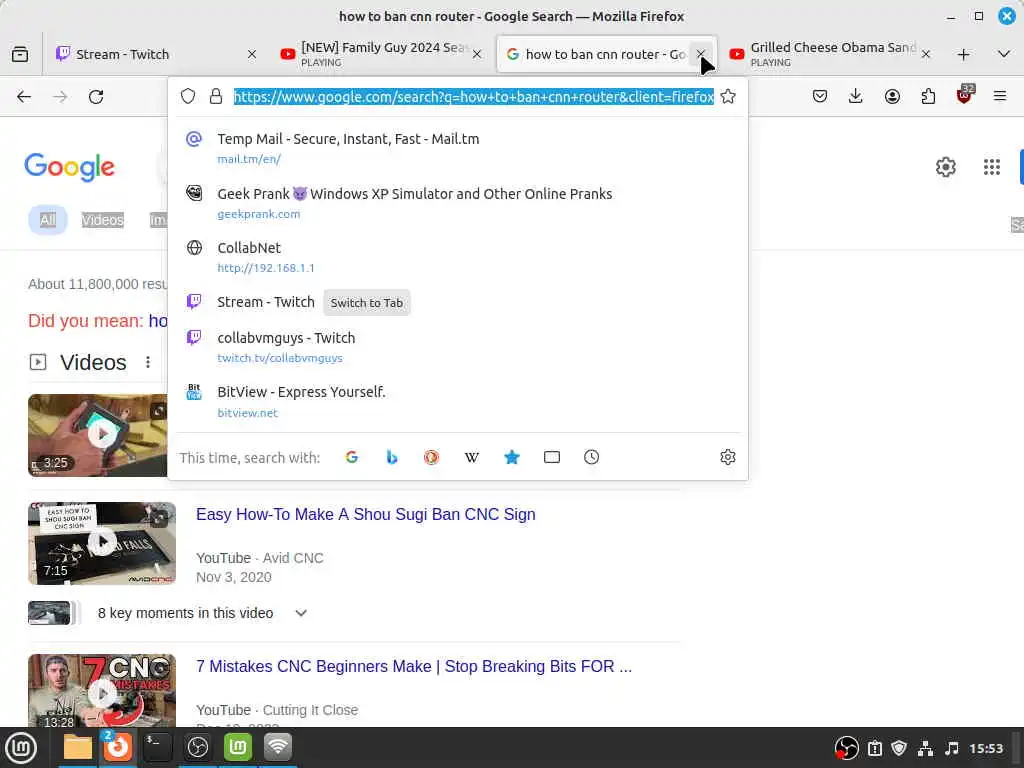Open the network tray icon
The height and width of the screenshot is (768, 1024).
click(x=925, y=748)
